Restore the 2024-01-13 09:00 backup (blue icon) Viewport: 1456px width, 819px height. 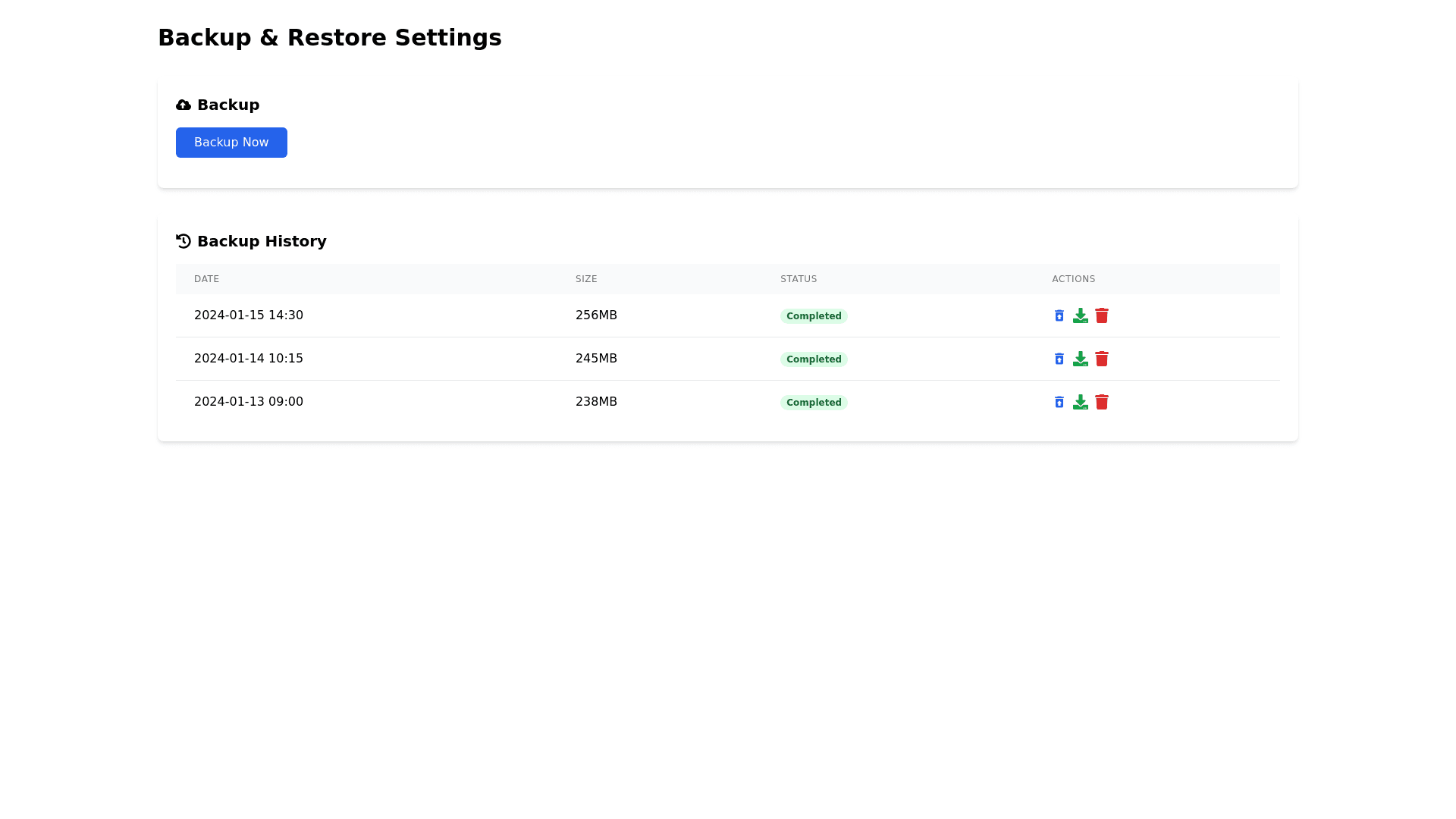pos(1059,402)
